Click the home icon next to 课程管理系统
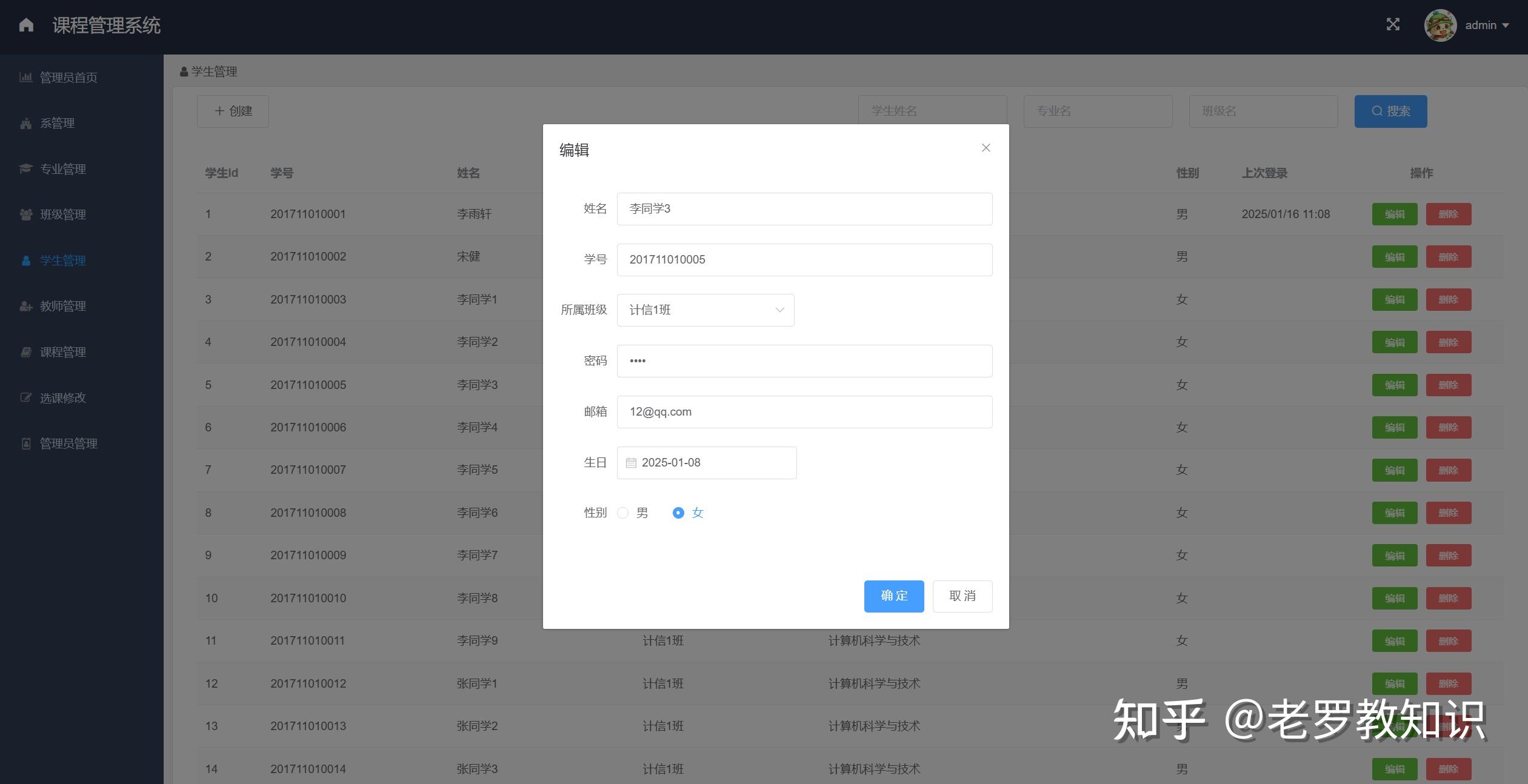This screenshot has height=784, width=1528. 25,24
